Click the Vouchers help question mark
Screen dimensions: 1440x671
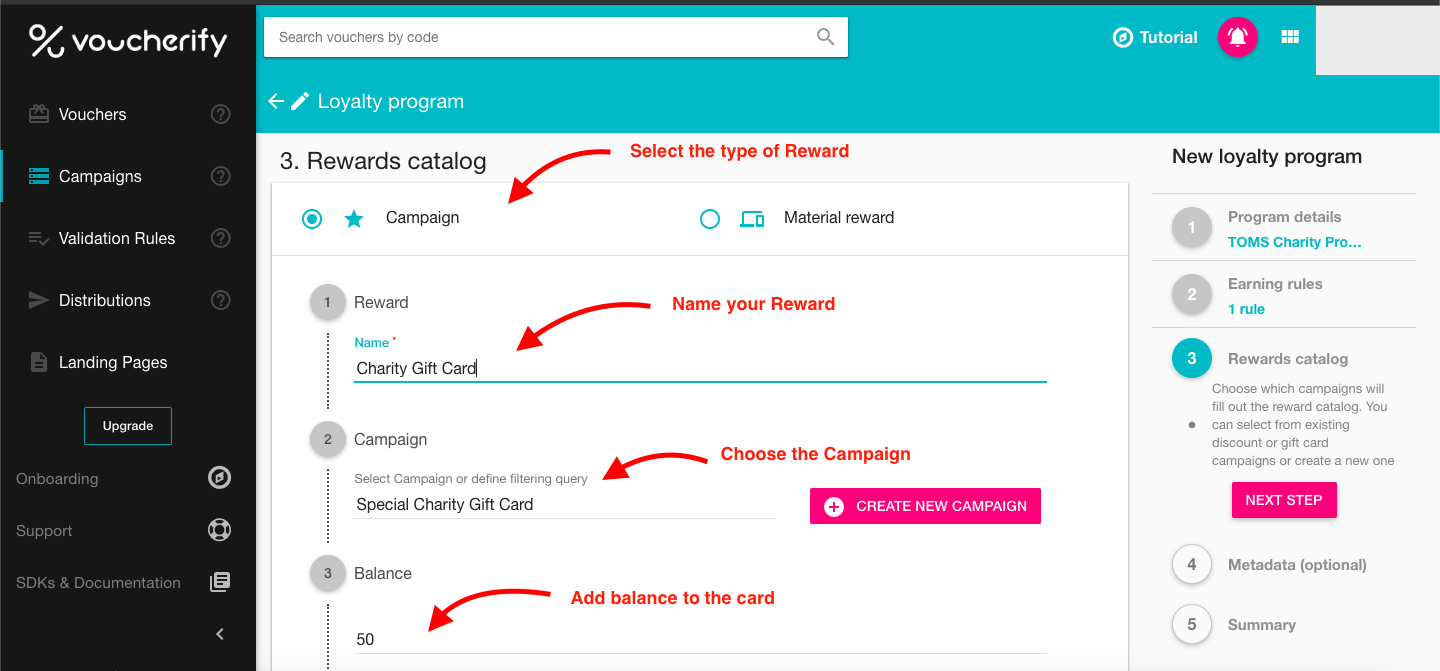(220, 114)
